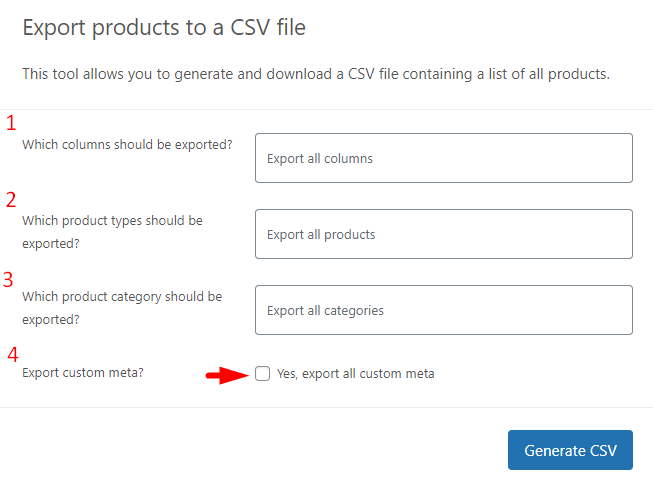Click empty footer area left of Generate CSV
The image size is (653, 487).
click(x=250, y=450)
